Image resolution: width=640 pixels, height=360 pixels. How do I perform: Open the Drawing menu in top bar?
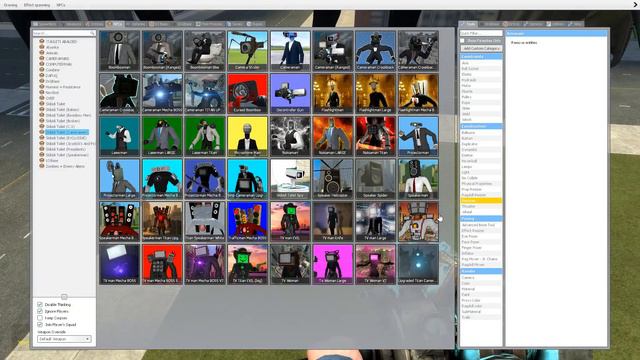click(x=10, y=5)
